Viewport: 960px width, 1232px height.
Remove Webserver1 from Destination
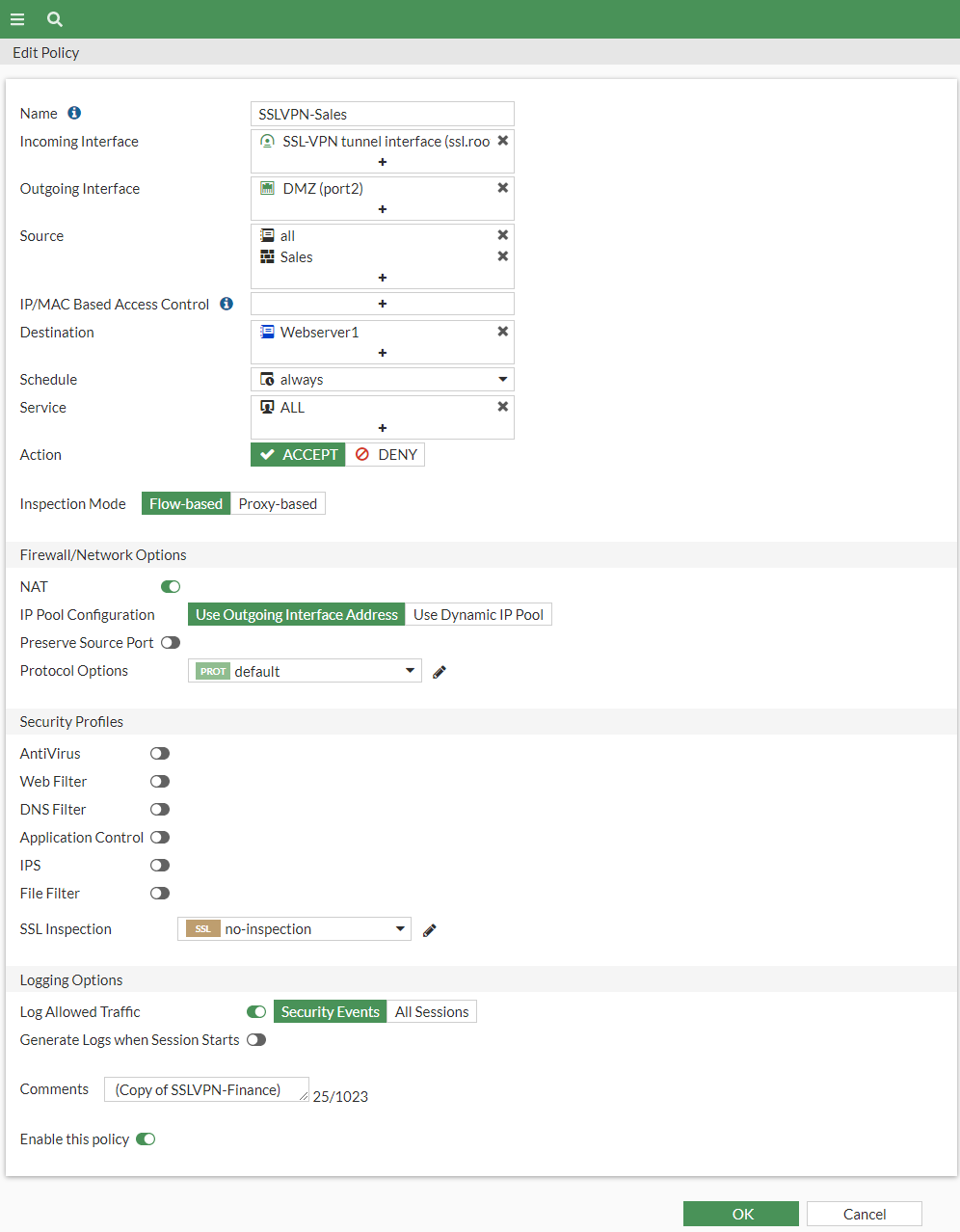pos(502,332)
